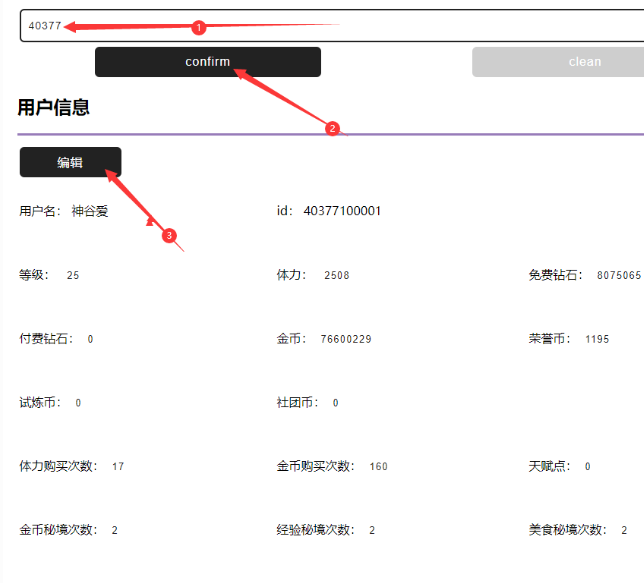Select id value 40377100001

tap(342, 211)
